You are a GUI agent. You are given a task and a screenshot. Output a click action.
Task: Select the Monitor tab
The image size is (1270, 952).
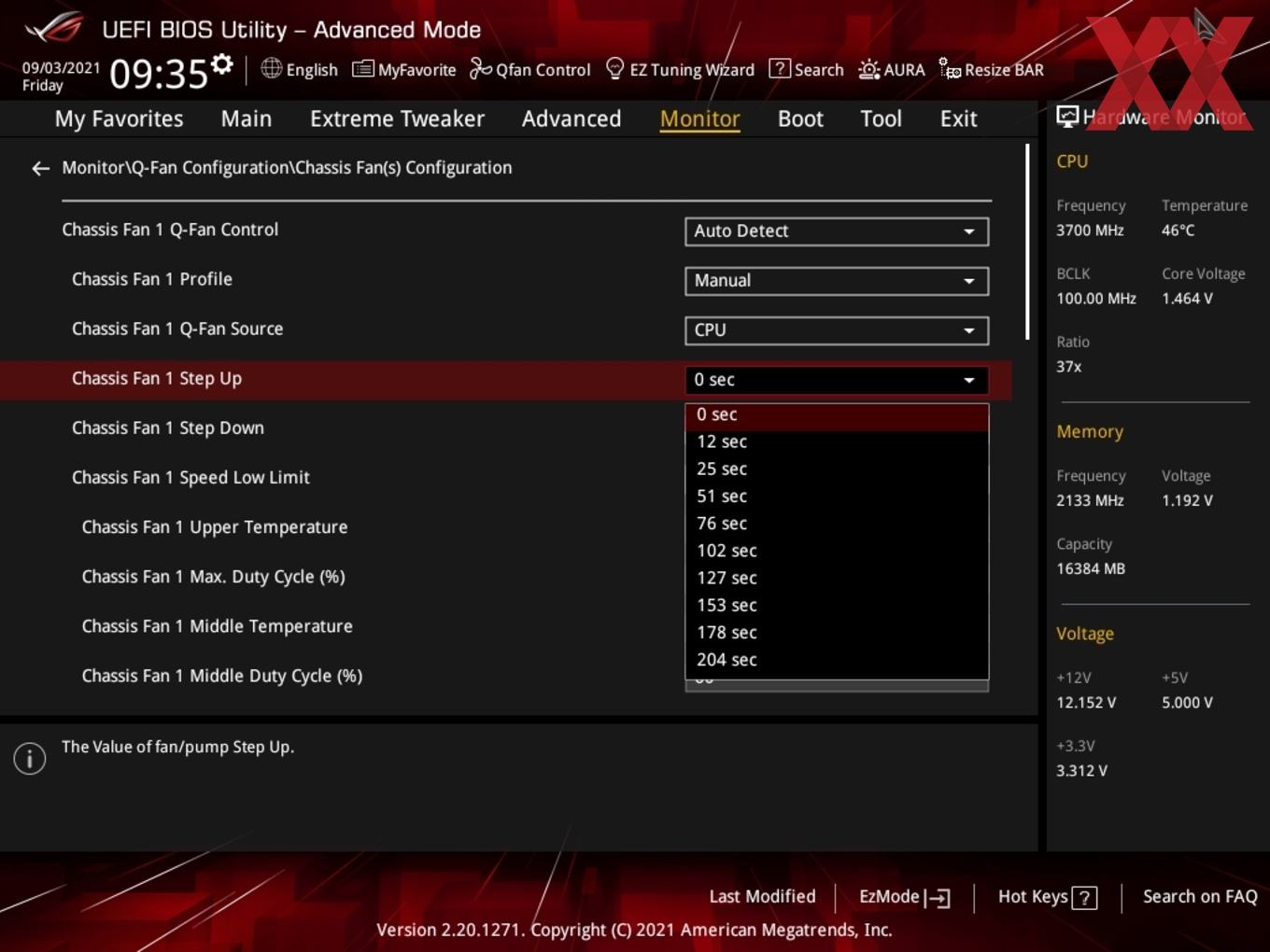(699, 119)
